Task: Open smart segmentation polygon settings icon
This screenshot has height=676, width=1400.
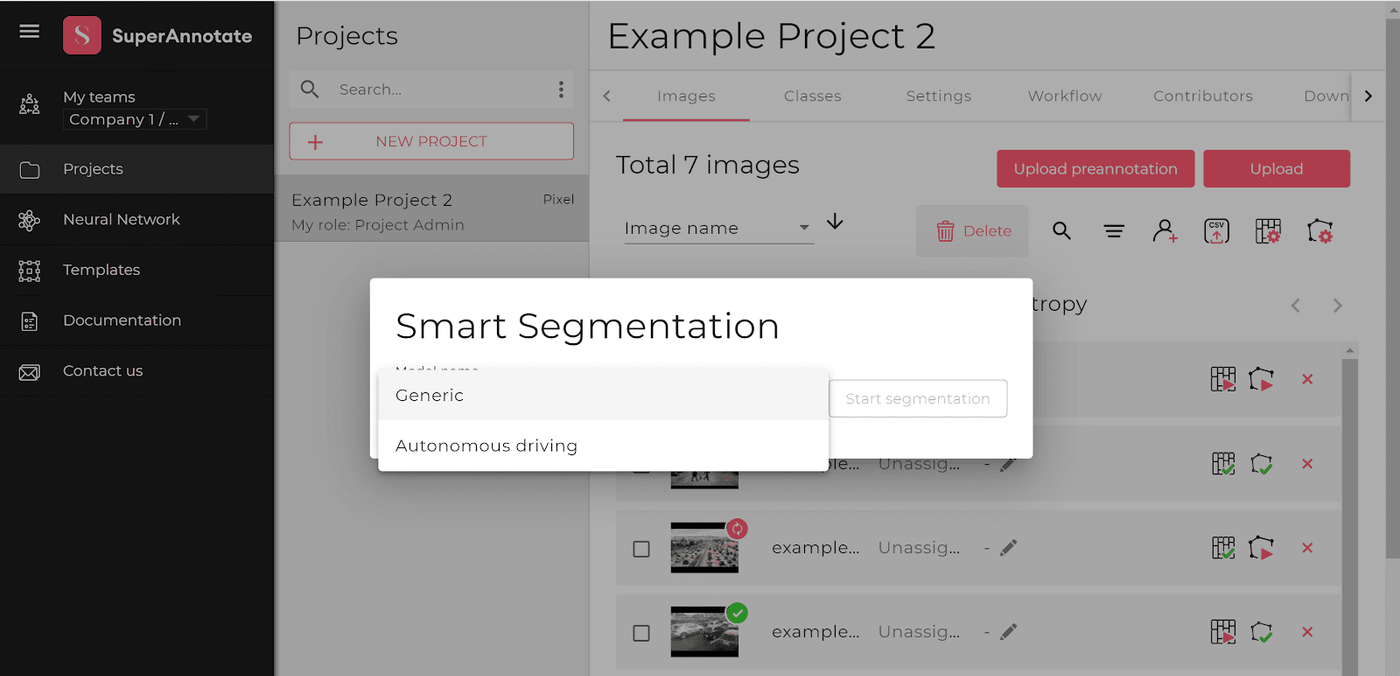Action: (1320, 232)
